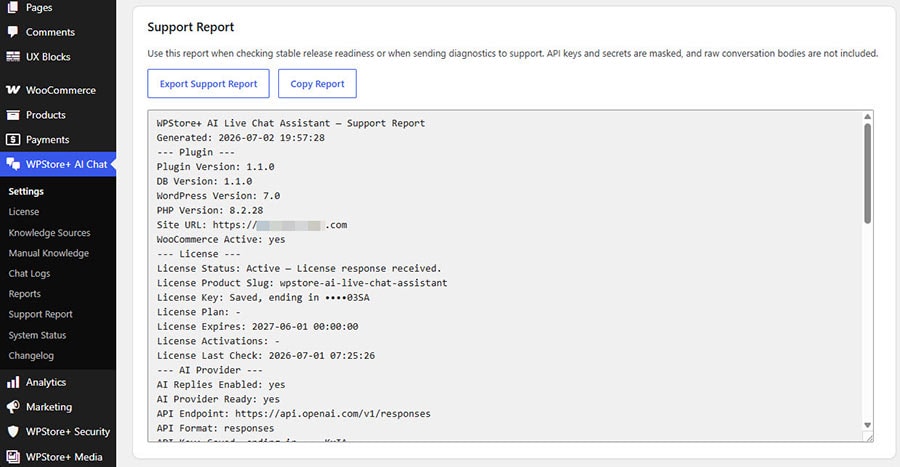Screen dimensions: 900x467
Task: Click the report scrollbar thumb
Action: [x=867, y=173]
